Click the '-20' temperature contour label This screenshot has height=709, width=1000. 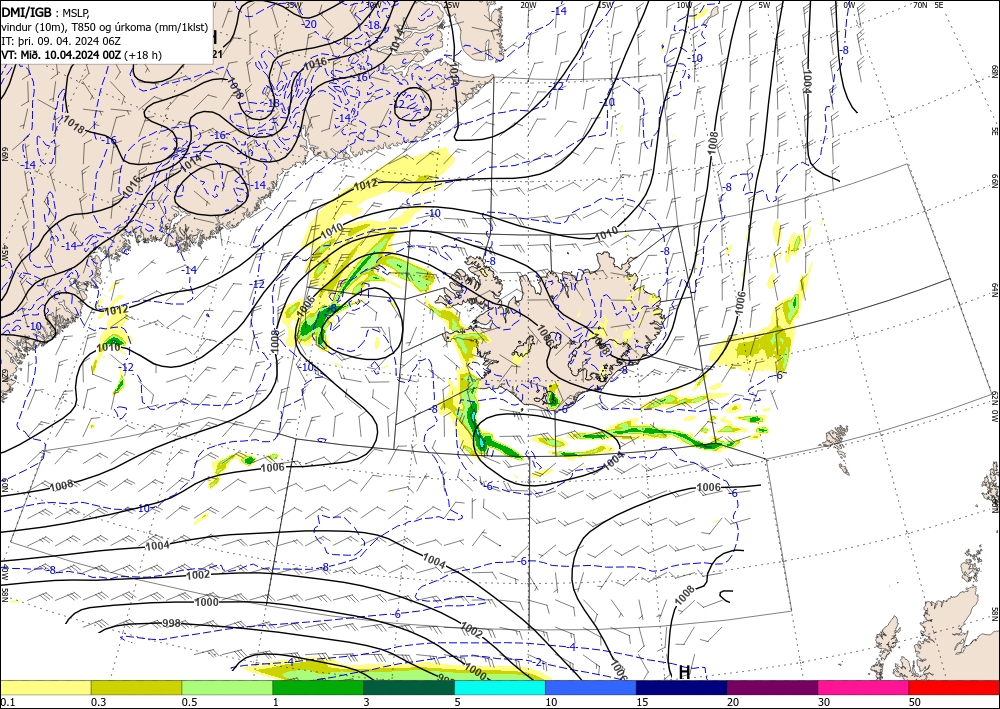coord(310,24)
